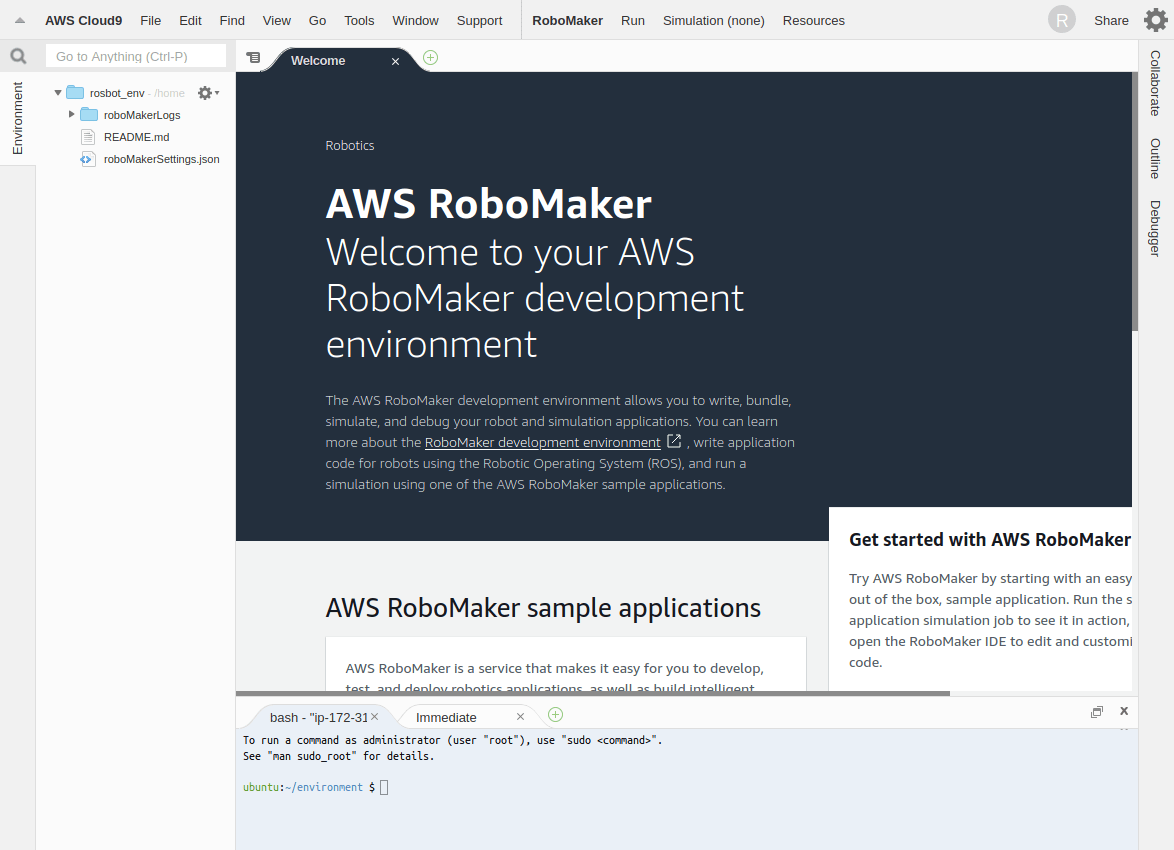The width and height of the screenshot is (1174, 850).
Task: Toggle the Environment side panel
Action: 18,118
